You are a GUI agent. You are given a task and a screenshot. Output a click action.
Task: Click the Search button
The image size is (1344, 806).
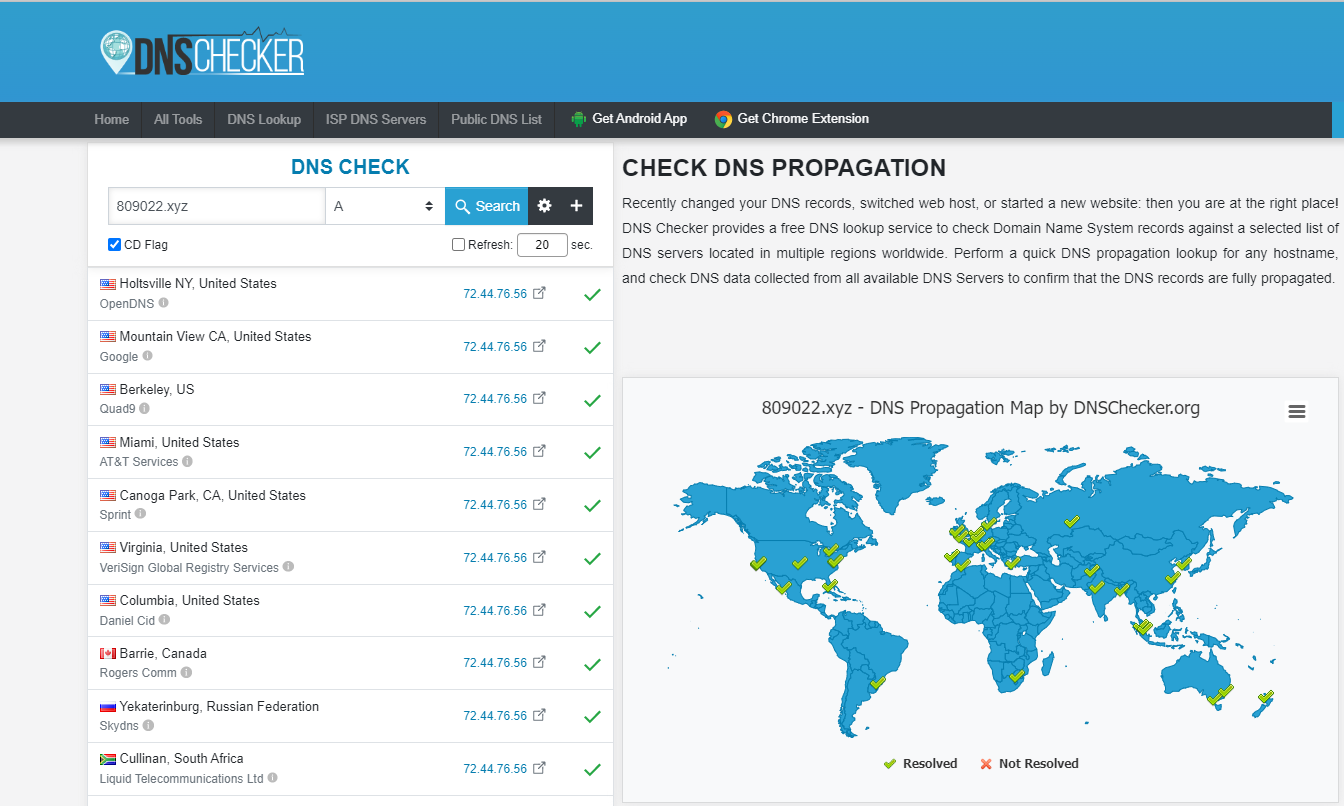click(486, 205)
